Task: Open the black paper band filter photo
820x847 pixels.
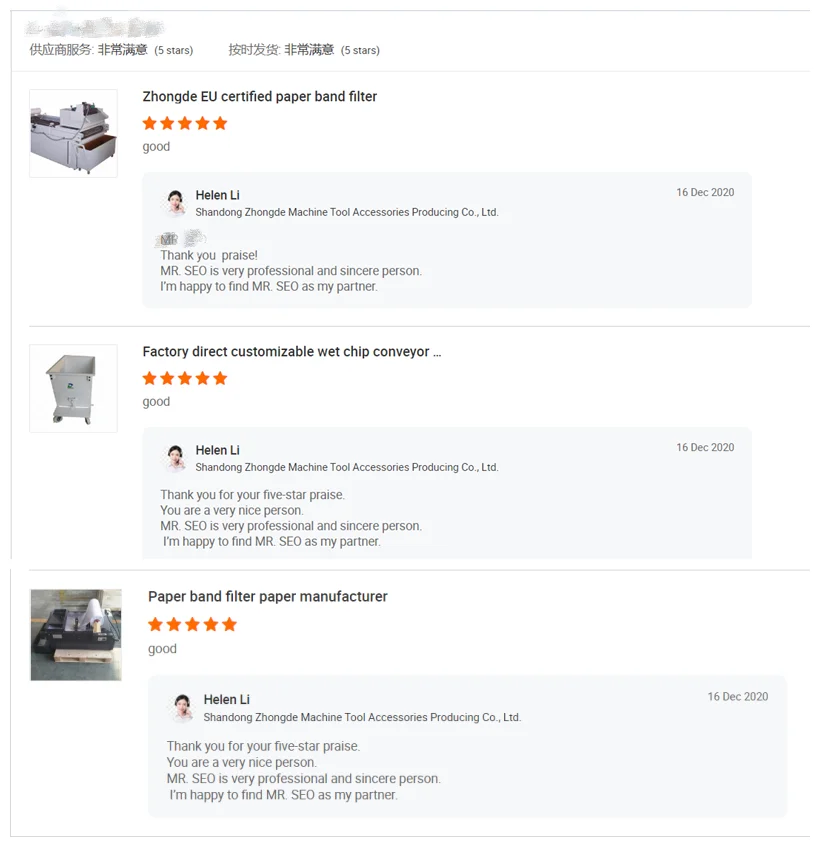Action: pos(76,635)
